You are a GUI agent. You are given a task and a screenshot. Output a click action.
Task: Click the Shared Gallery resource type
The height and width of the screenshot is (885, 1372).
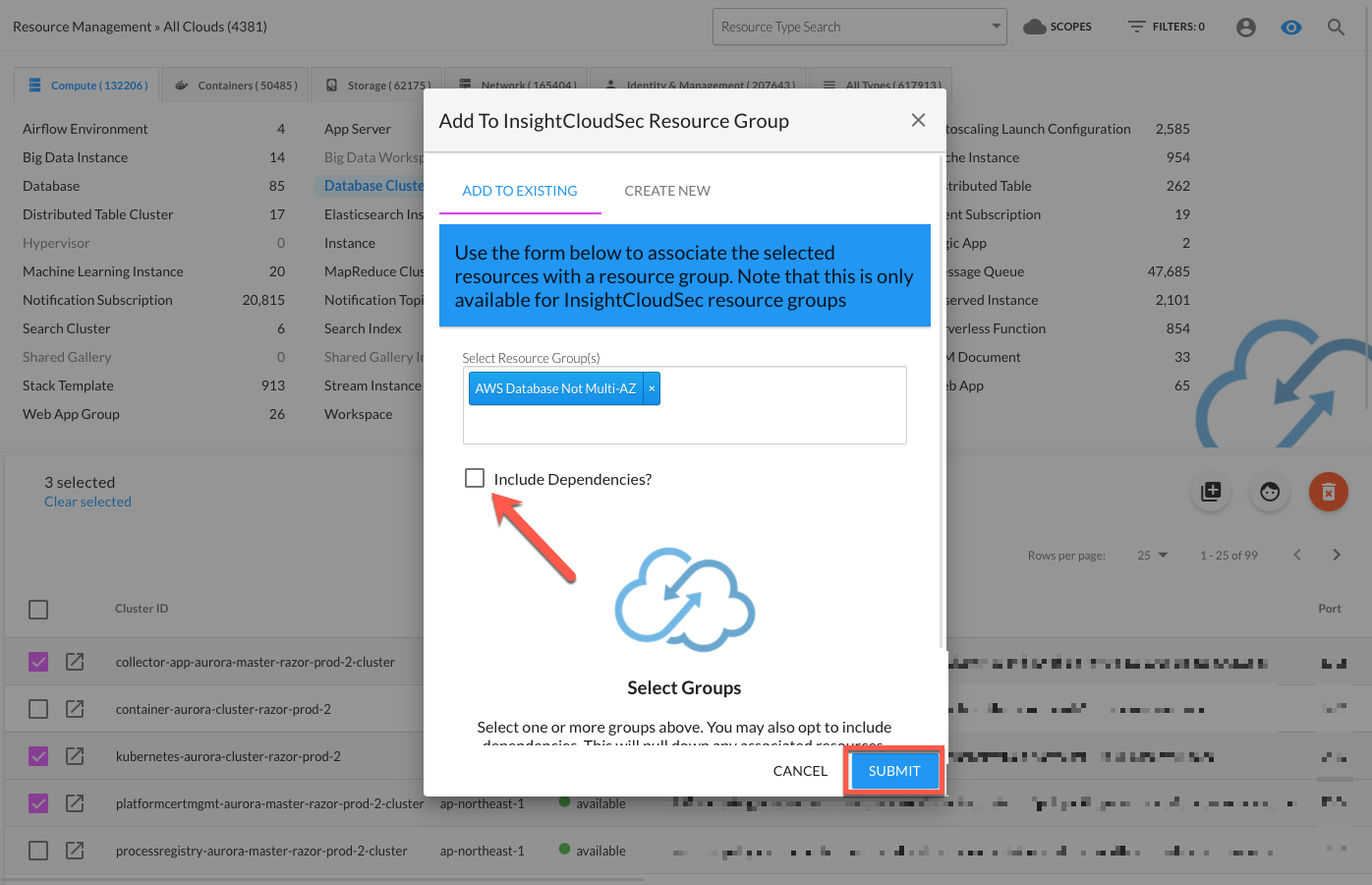click(x=67, y=357)
